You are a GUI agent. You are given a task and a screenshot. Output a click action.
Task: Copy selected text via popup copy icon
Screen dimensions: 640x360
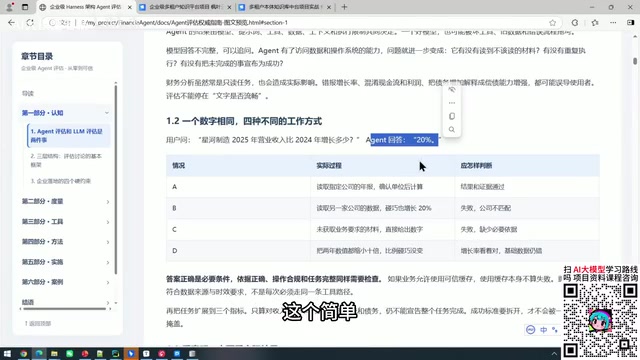pyautogui.click(x=452, y=116)
